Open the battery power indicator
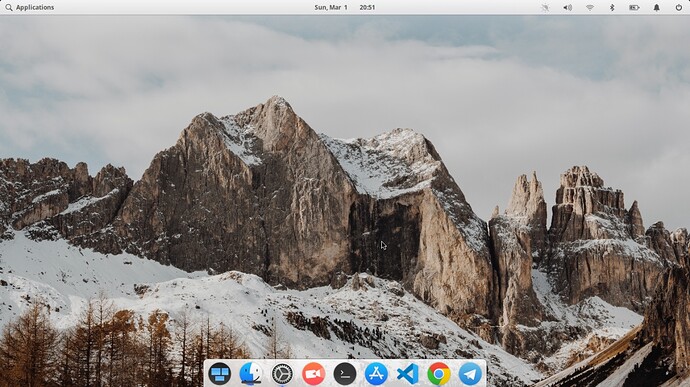The height and width of the screenshot is (387, 690). 634,7
